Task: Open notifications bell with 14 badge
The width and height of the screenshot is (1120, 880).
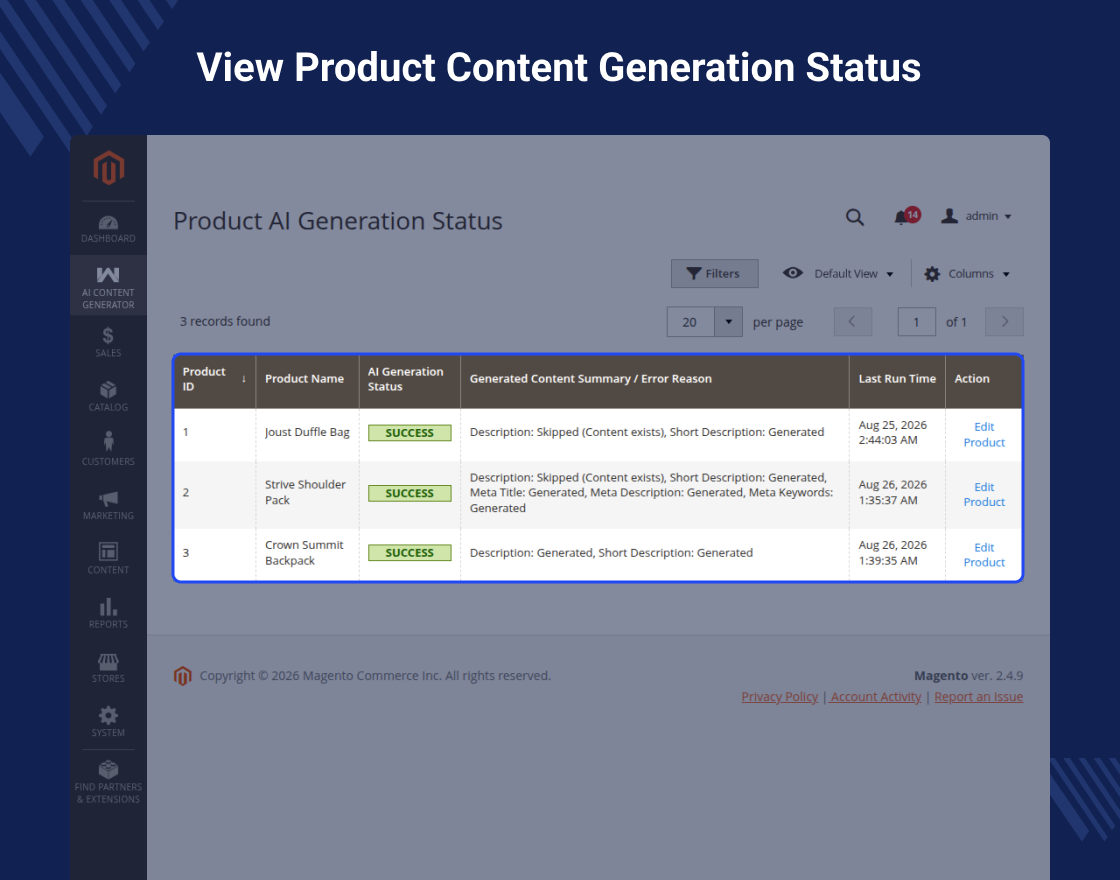Action: click(x=906, y=216)
